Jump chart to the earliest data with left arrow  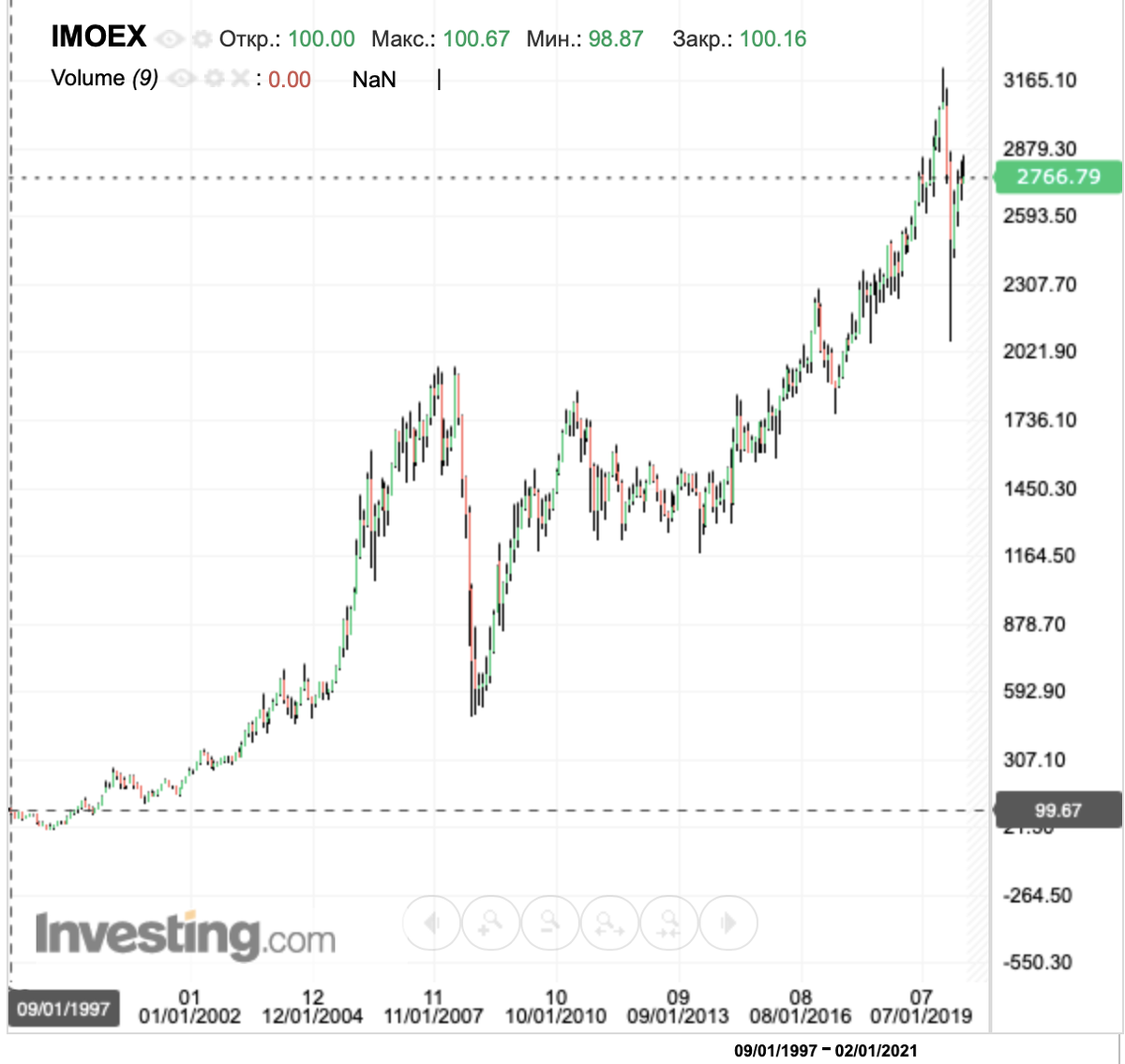(x=431, y=923)
